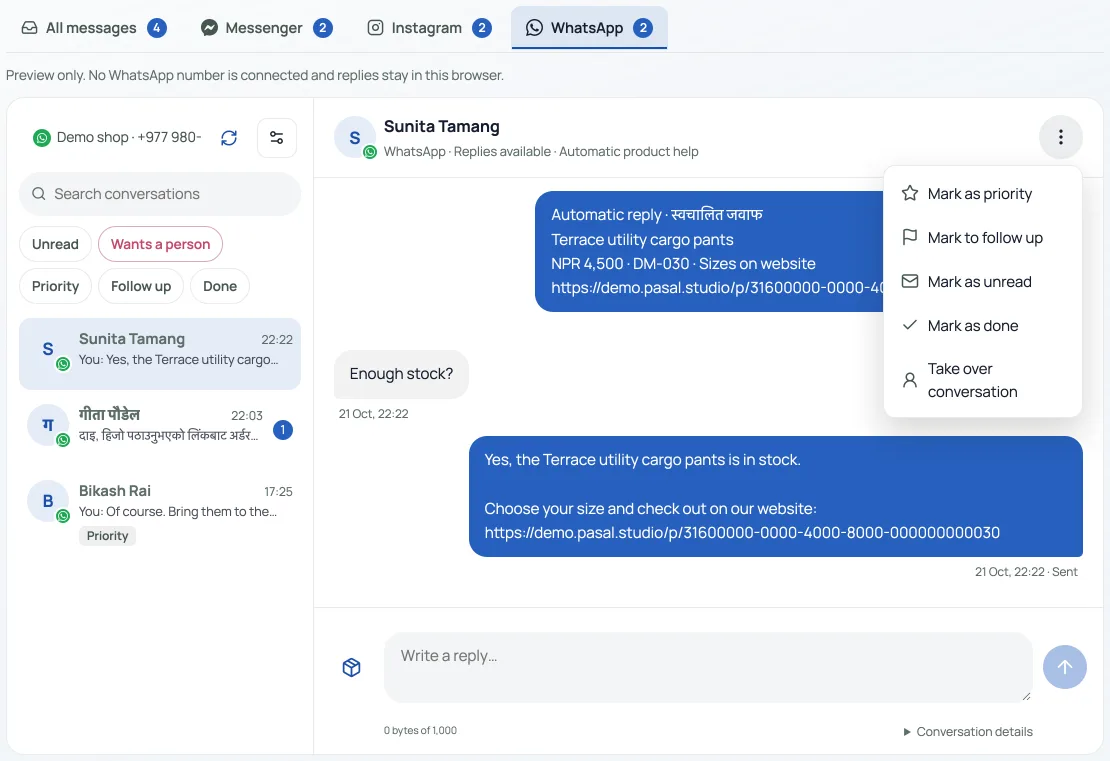This screenshot has width=1110, height=761.
Task: Open the Bikash Rai conversation
Action: click(160, 512)
